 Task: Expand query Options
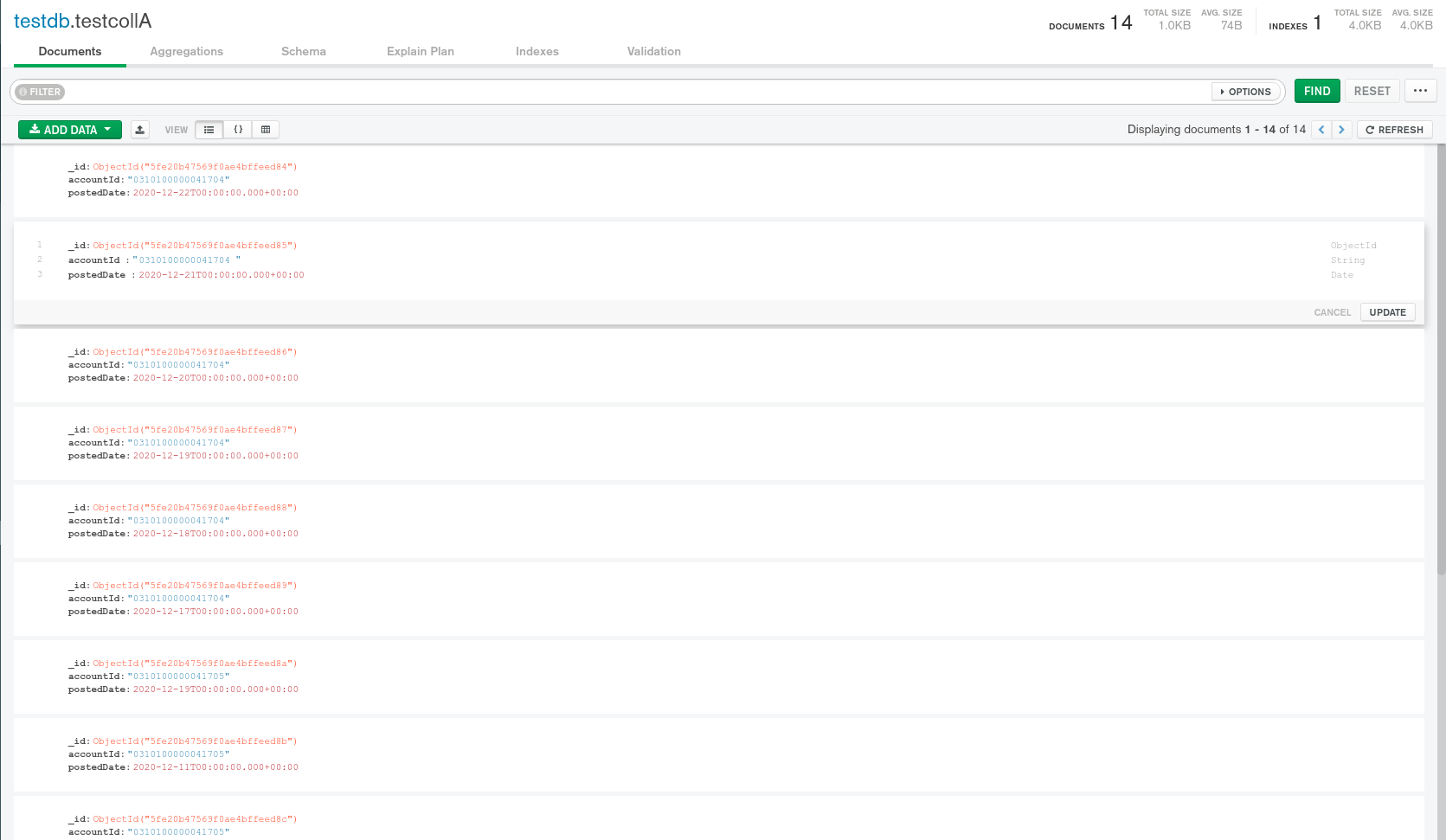pyautogui.click(x=1246, y=92)
